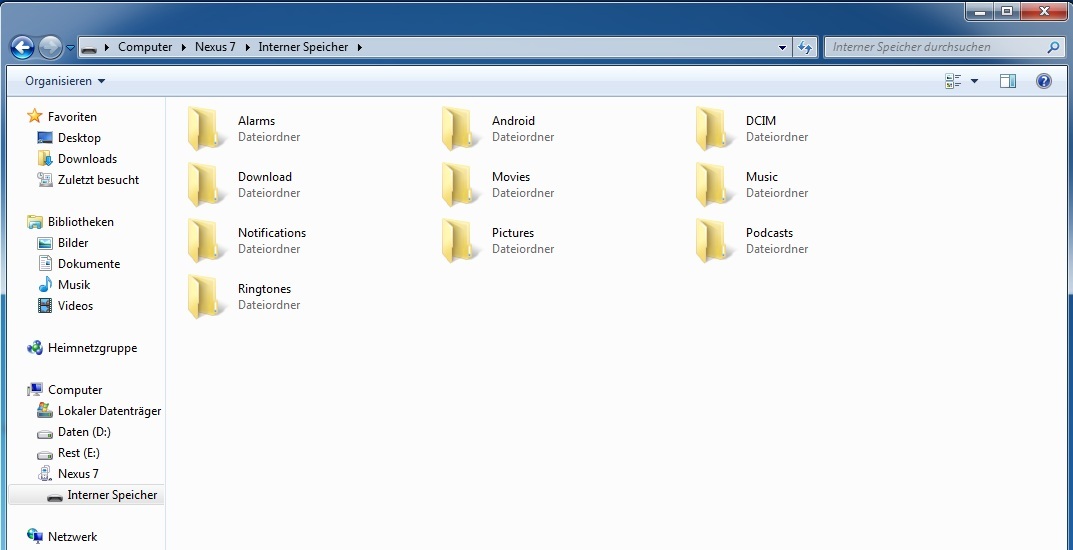Go back with the Back arrow button

(23, 47)
